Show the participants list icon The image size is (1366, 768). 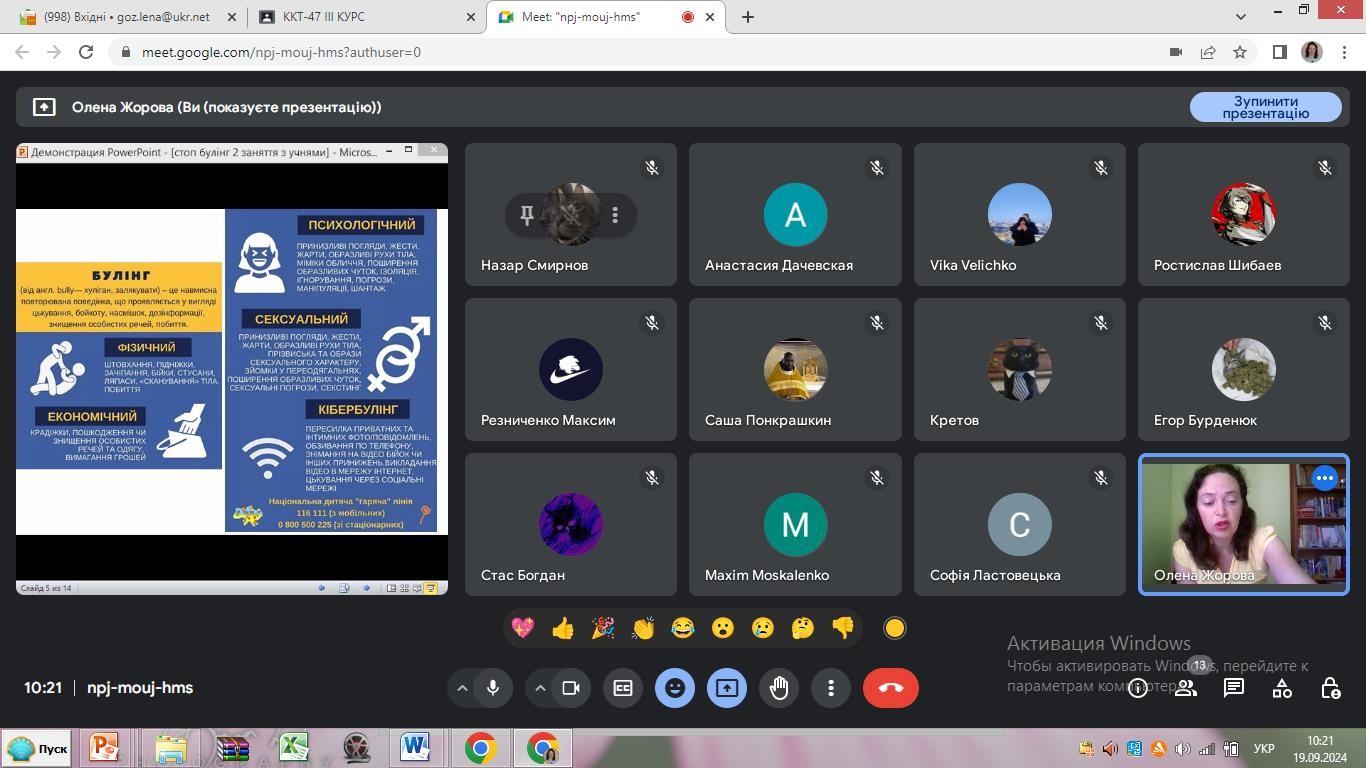point(1186,688)
